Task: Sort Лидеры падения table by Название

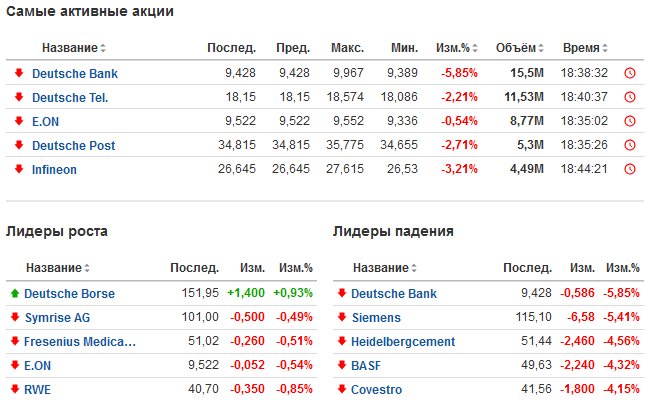Action: (385, 268)
